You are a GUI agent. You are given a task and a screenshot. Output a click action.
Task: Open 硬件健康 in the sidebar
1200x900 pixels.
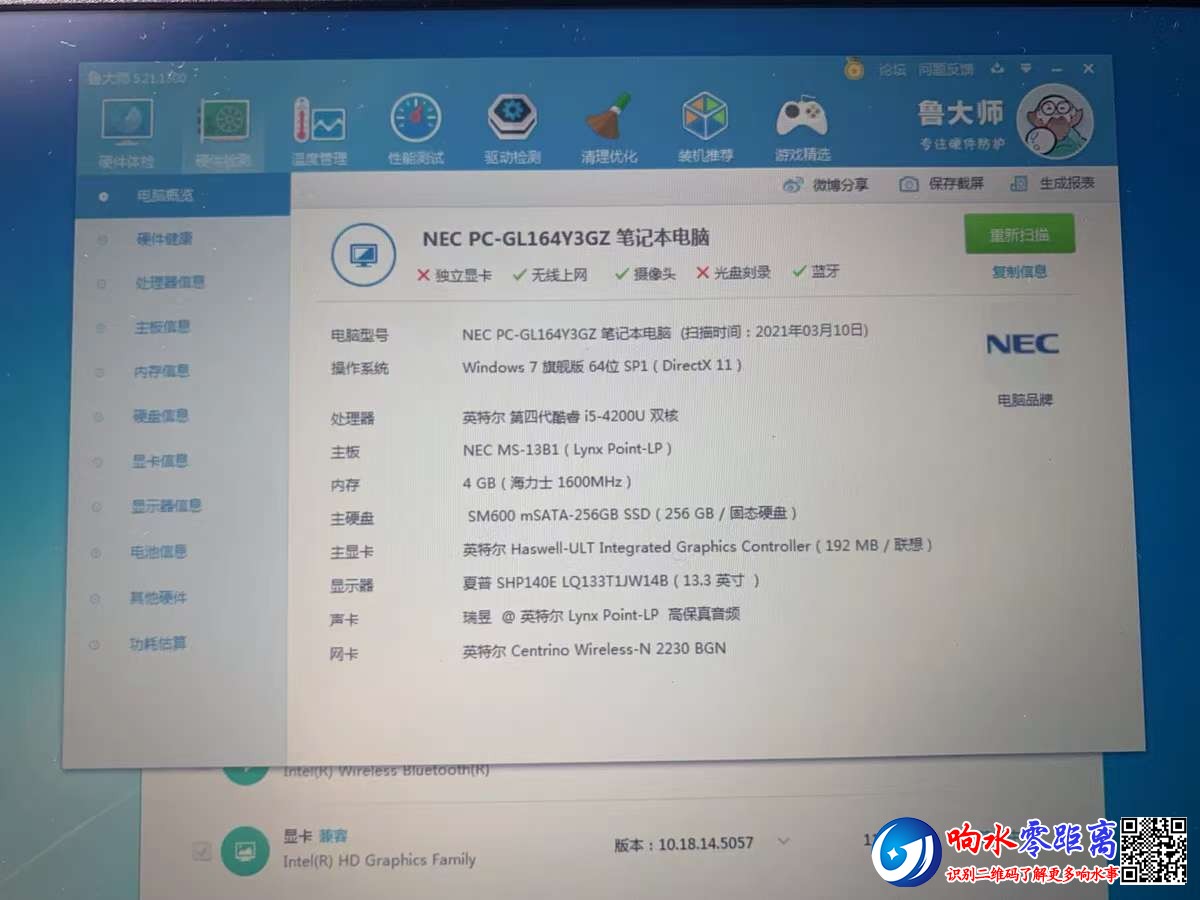click(164, 239)
